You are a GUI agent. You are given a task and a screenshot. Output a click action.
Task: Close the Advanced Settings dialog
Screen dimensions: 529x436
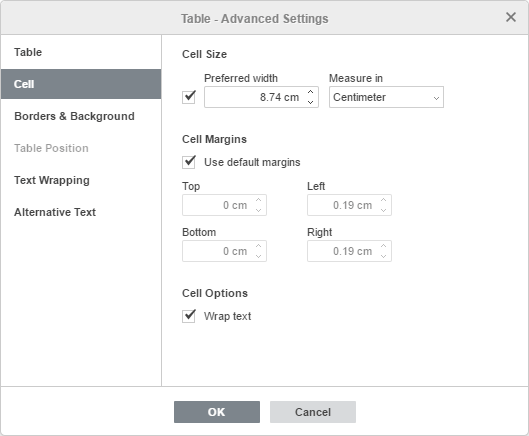click(x=511, y=17)
